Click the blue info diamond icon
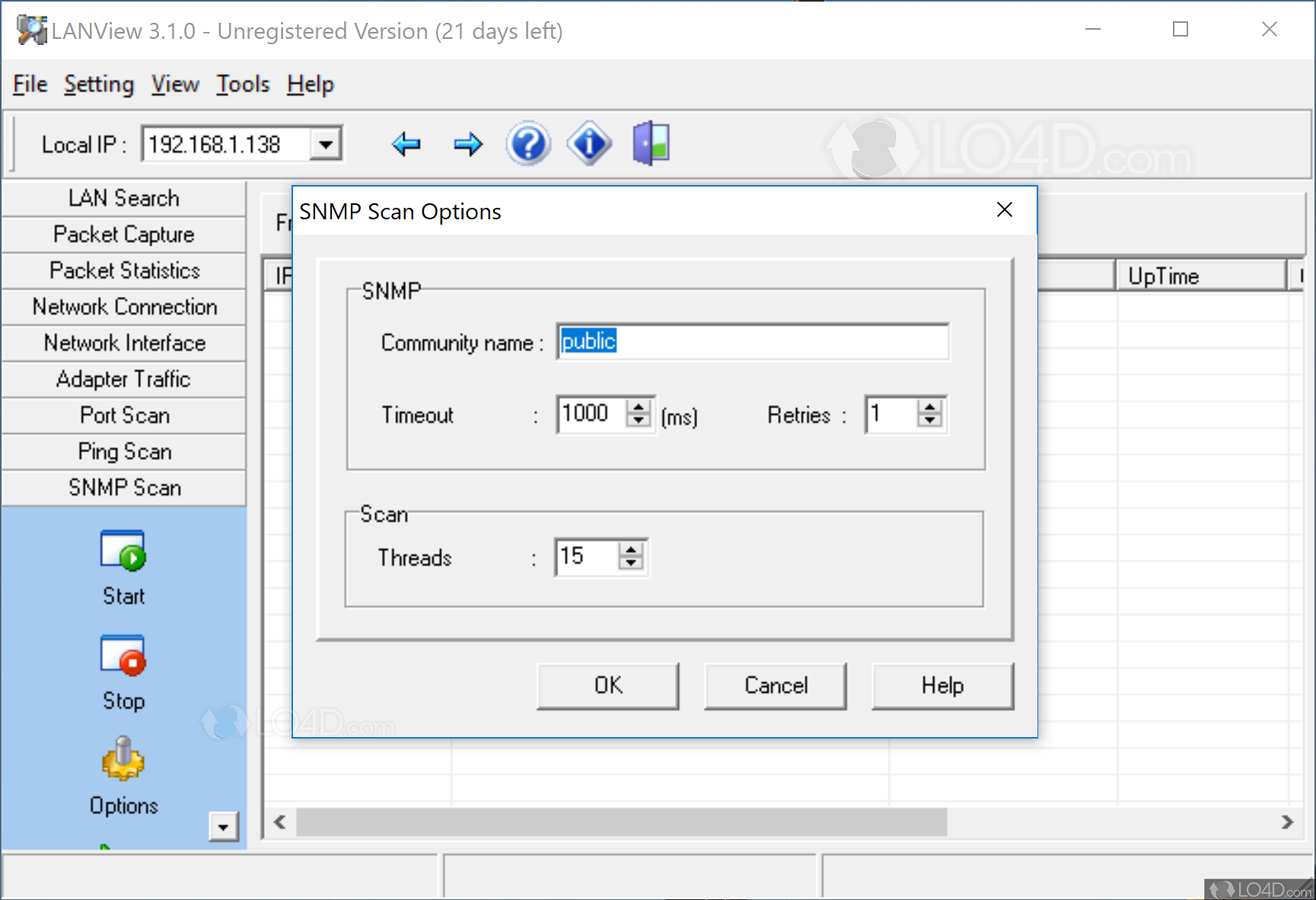Image resolution: width=1316 pixels, height=900 pixels. click(x=589, y=144)
